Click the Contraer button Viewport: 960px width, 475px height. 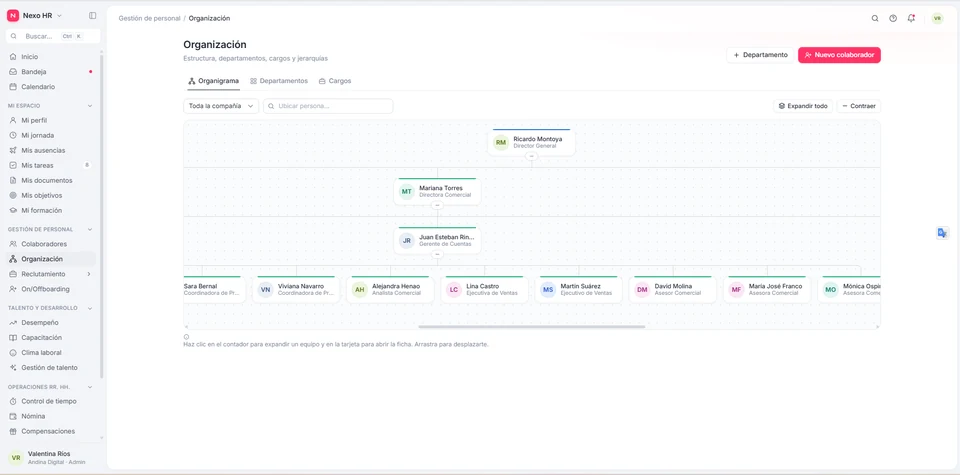(x=859, y=106)
